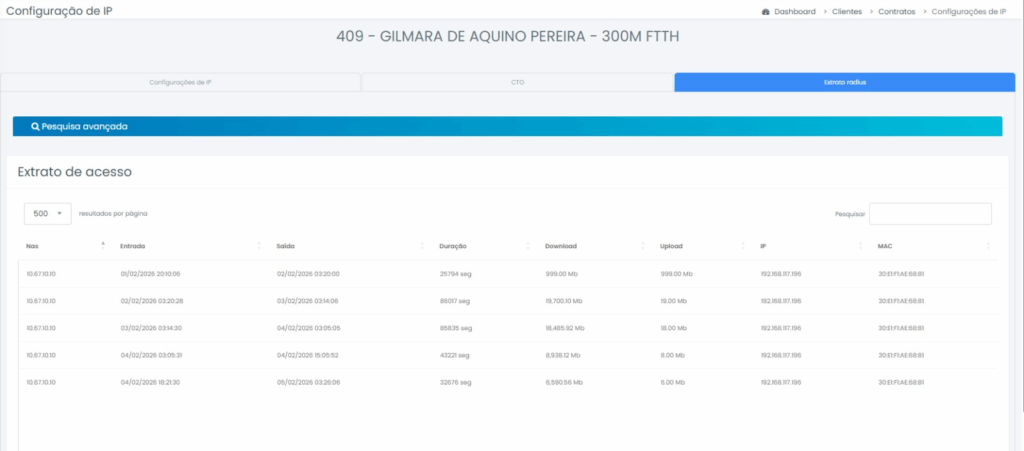Select the row with entry 01/02/2026 20:10:06
The height and width of the screenshot is (451, 1024).
pos(150,273)
